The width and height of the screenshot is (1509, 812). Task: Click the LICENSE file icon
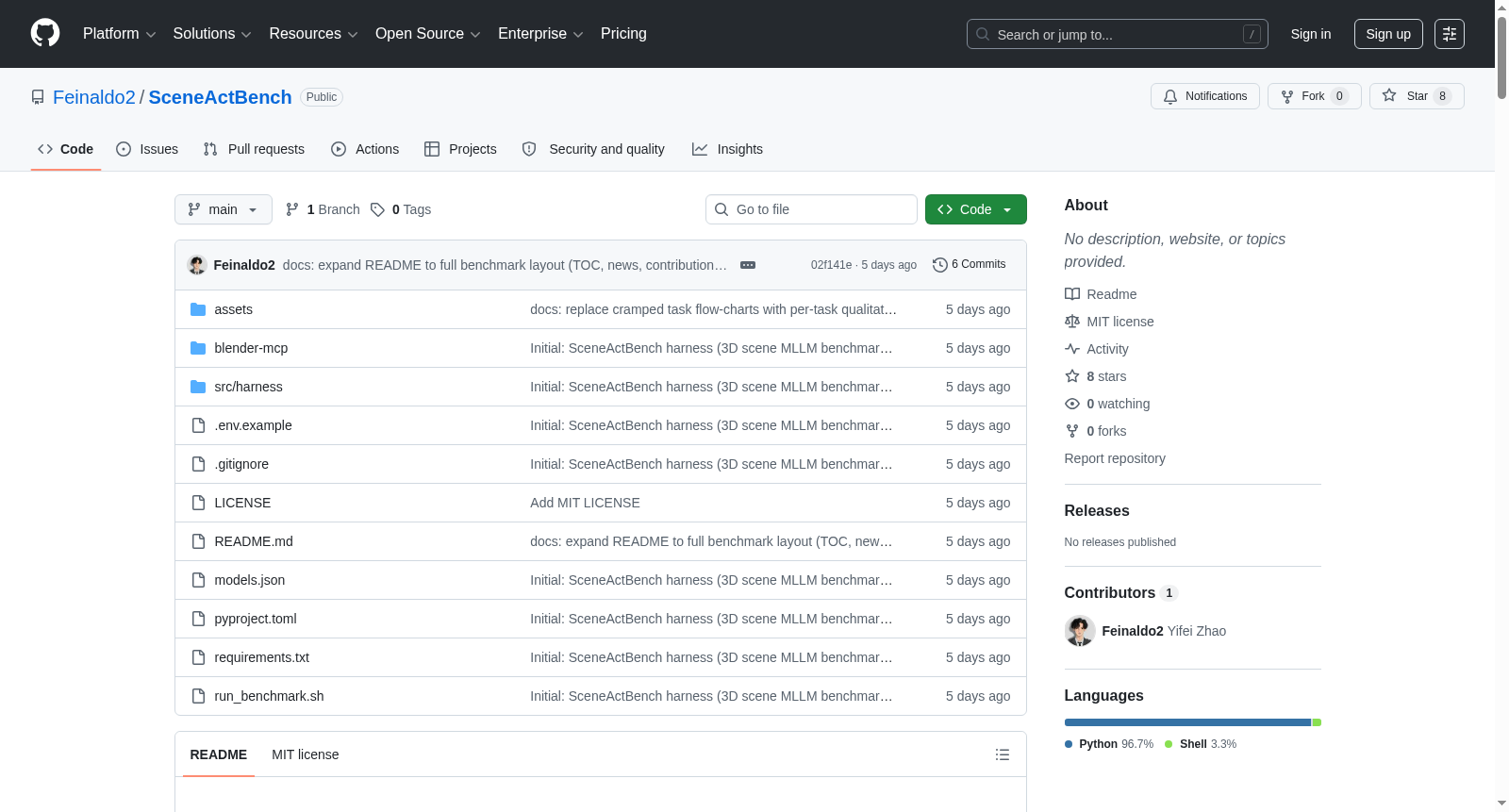(198, 503)
